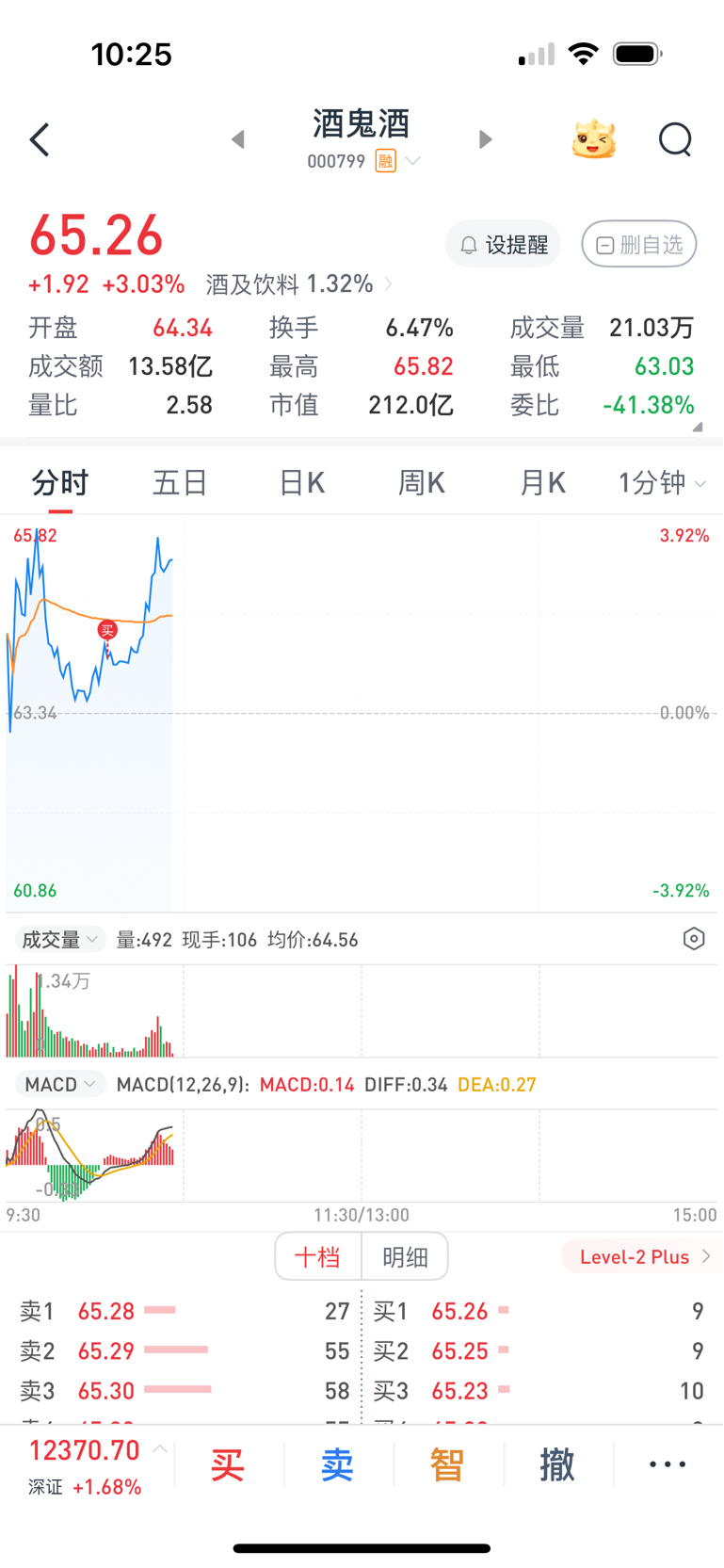Screen dimensions: 724x1568
Task: Switch to the 五日 tab
Action: [180, 483]
